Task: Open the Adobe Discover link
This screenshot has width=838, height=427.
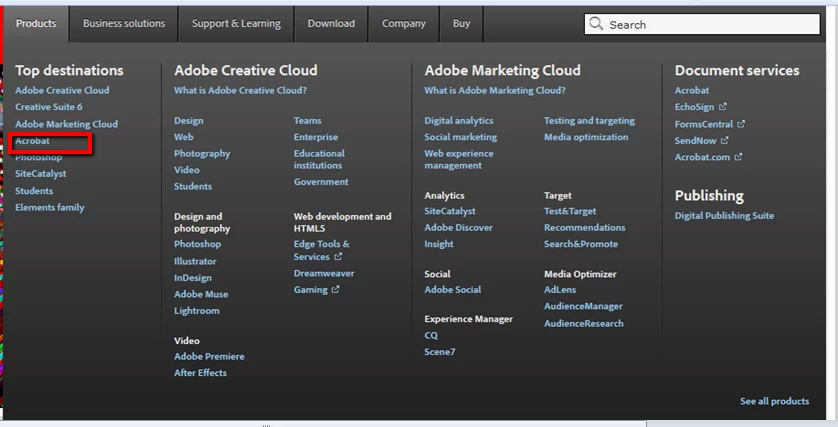Action: (459, 228)
